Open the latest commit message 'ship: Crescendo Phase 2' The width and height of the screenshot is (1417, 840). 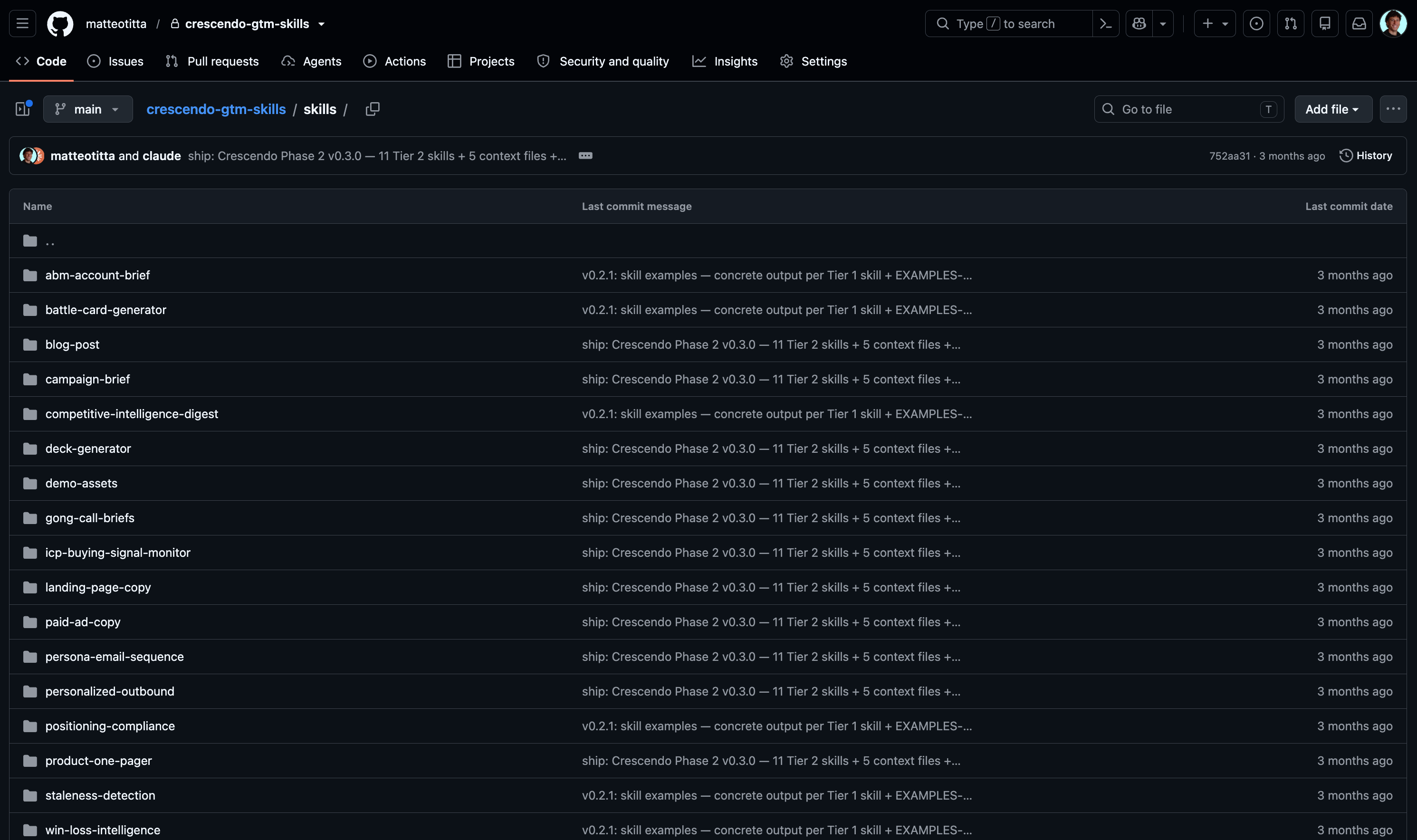377,156
